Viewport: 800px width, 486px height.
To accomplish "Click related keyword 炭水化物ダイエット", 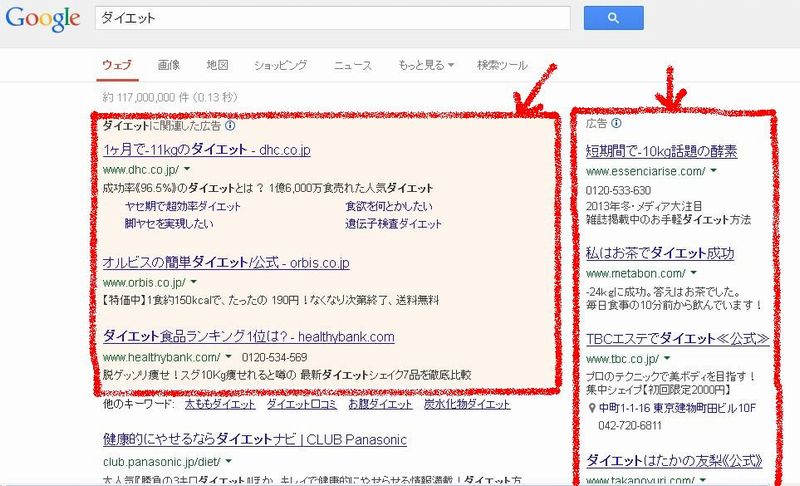I will [x=467, y=404].
